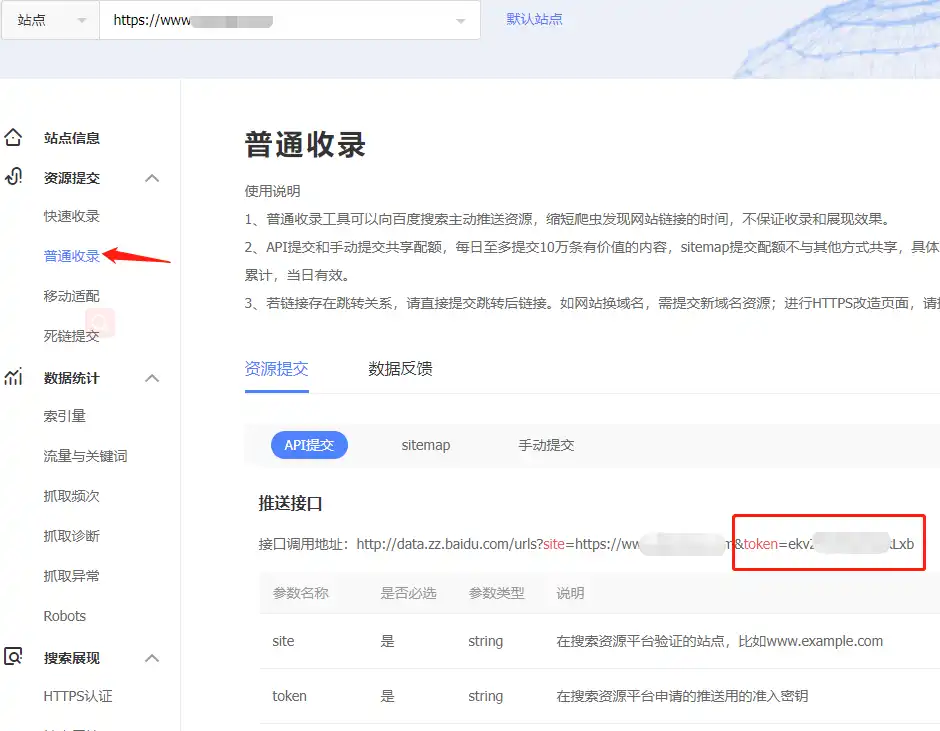Open 站点信息 in the sidebar
Viewport: 940px width, 731px height.
pos(72,138)
